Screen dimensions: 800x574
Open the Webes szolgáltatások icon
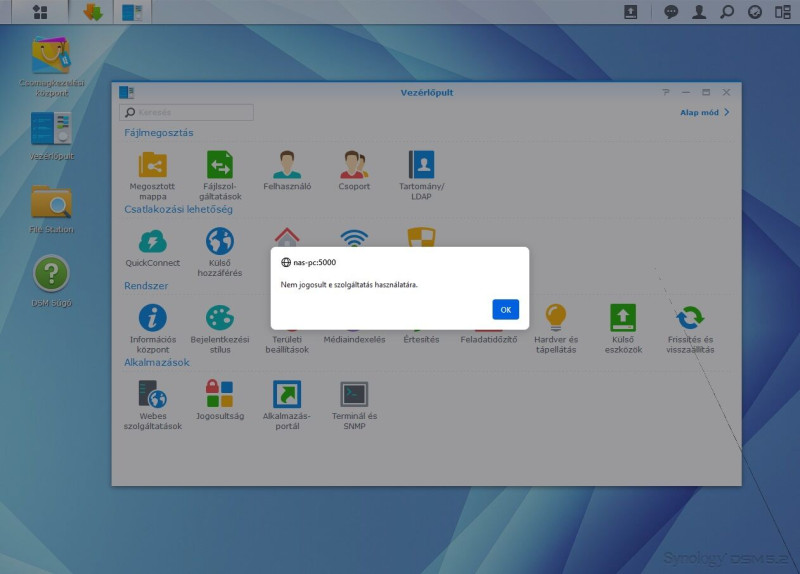coord(153,394)
